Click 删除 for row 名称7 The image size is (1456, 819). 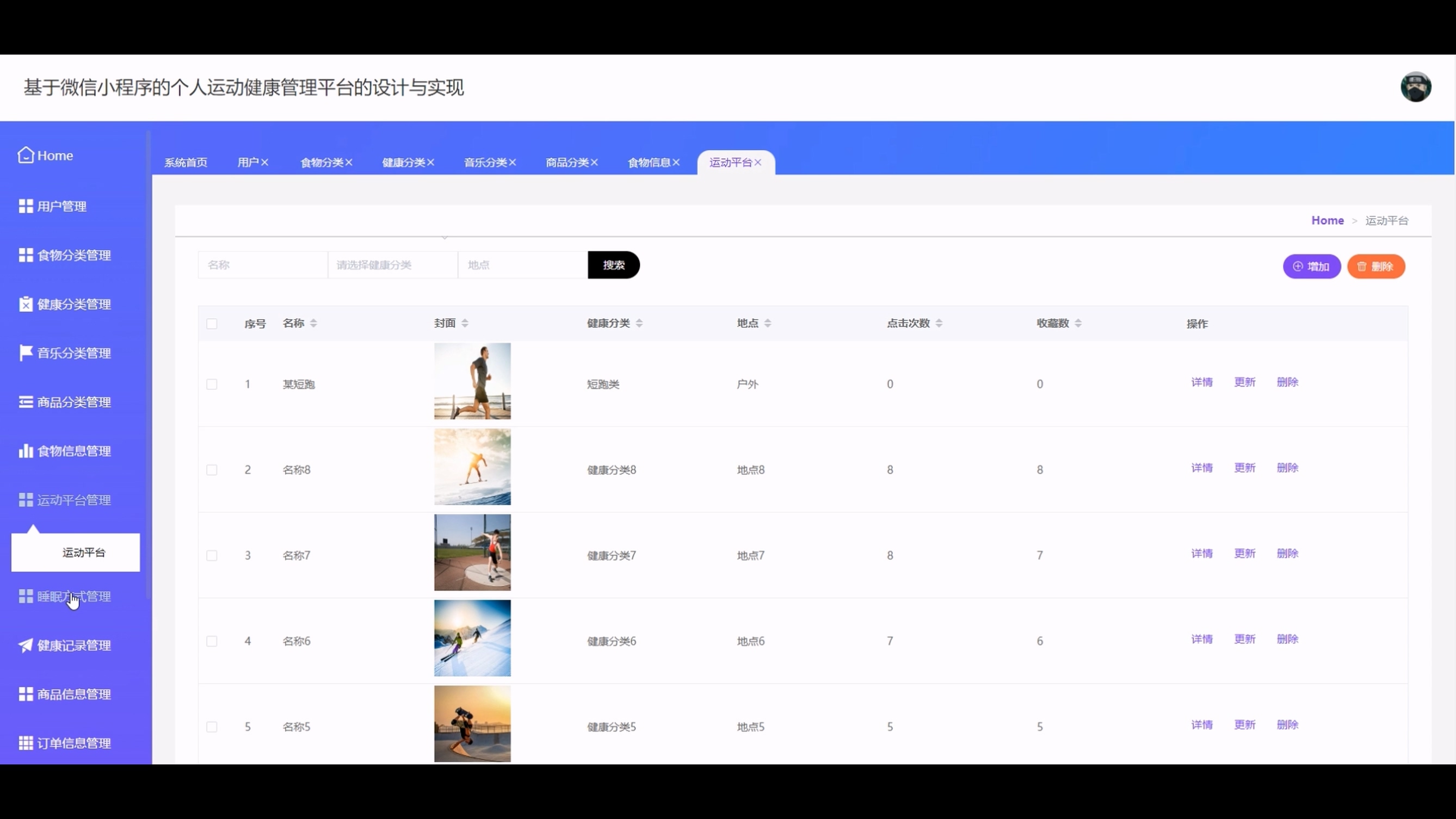click(1287, 554)
